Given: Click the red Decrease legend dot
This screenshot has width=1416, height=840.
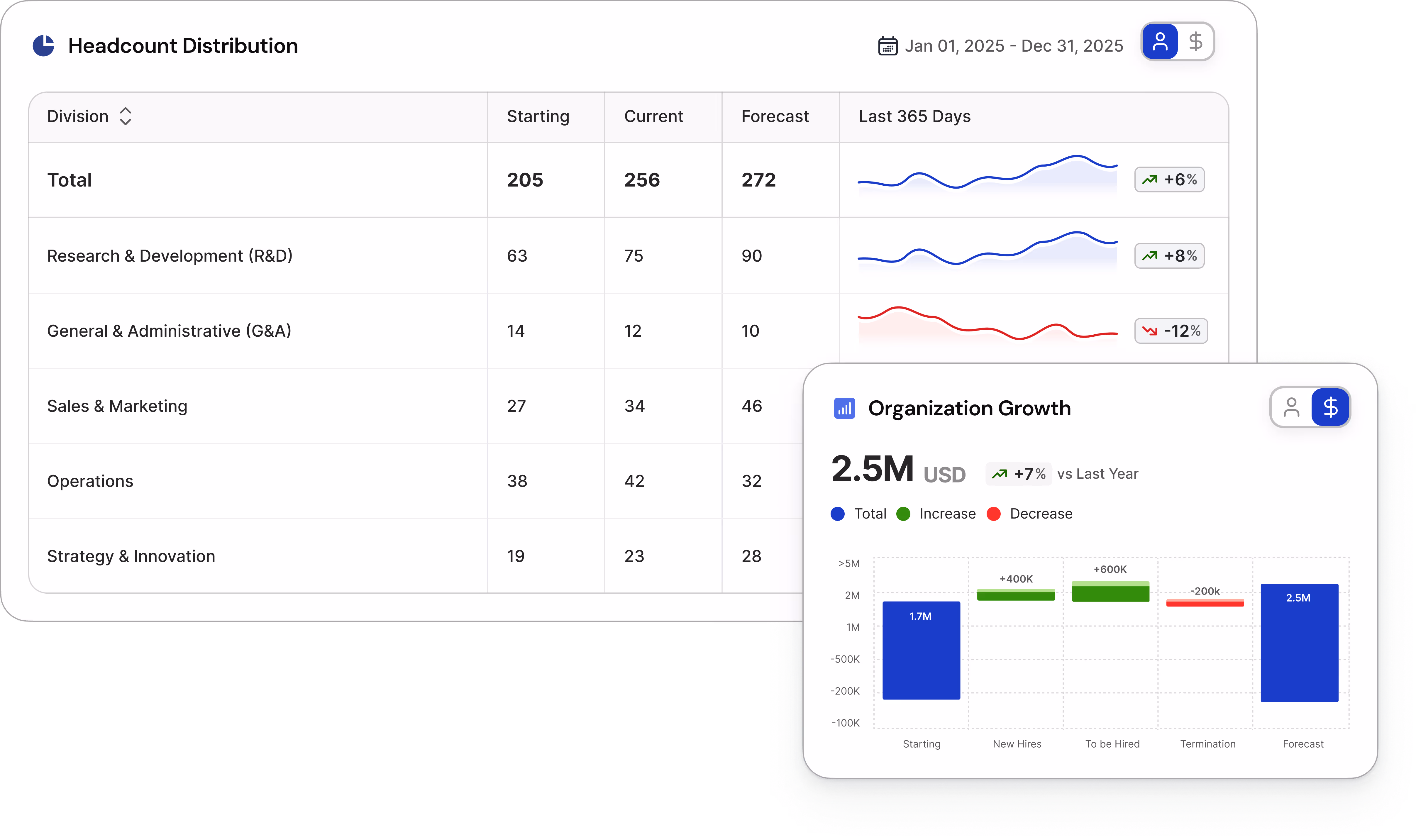Looking at the screenshot, I should point(993,514).
